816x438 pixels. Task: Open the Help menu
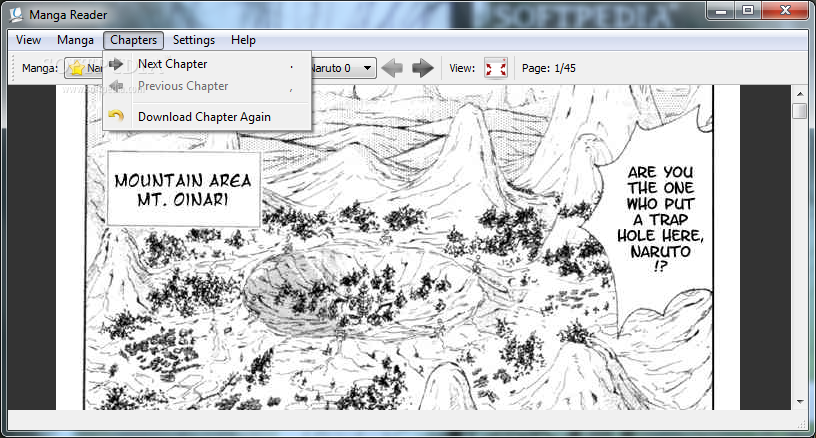(x=243, y=40)
